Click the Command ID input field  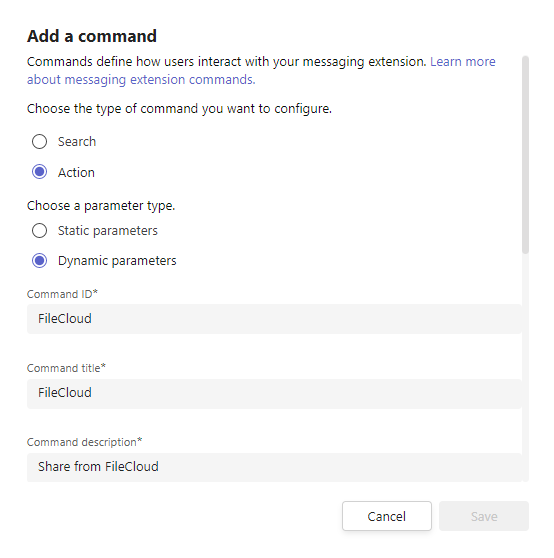pyautogui.click(x=274, y=319)
